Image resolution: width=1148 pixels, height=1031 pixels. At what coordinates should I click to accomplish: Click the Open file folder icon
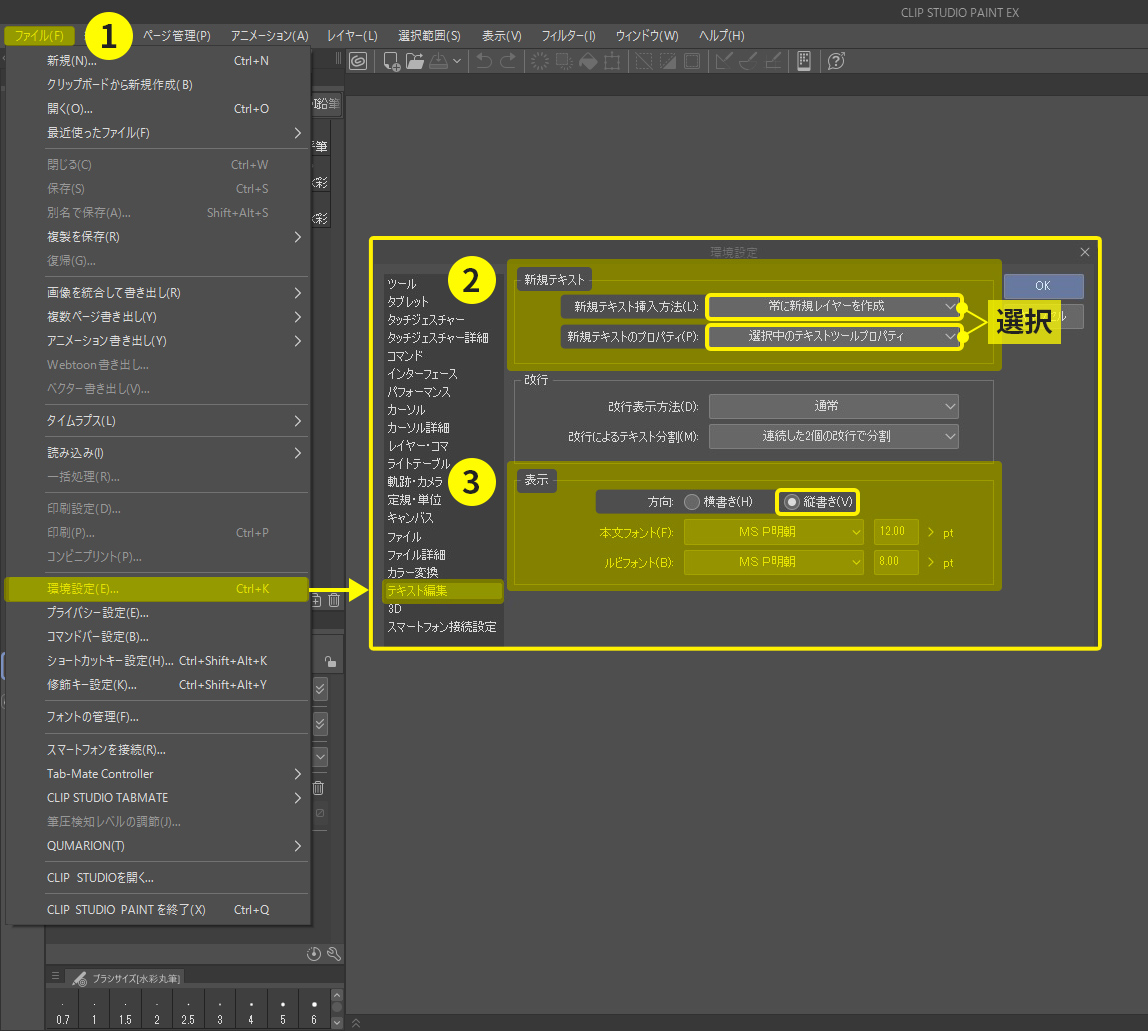tap(417, 61)
